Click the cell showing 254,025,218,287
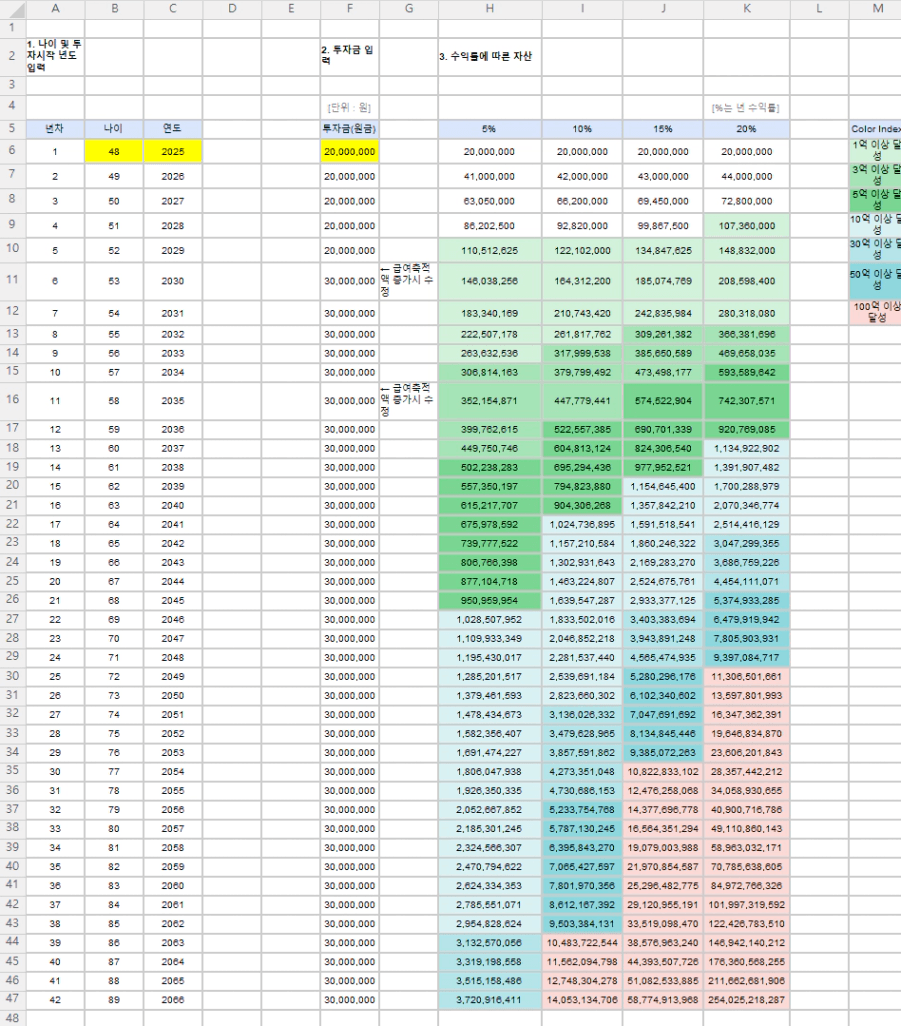The height and width of the screenshot is (1026, 901). tap(746, 999)
